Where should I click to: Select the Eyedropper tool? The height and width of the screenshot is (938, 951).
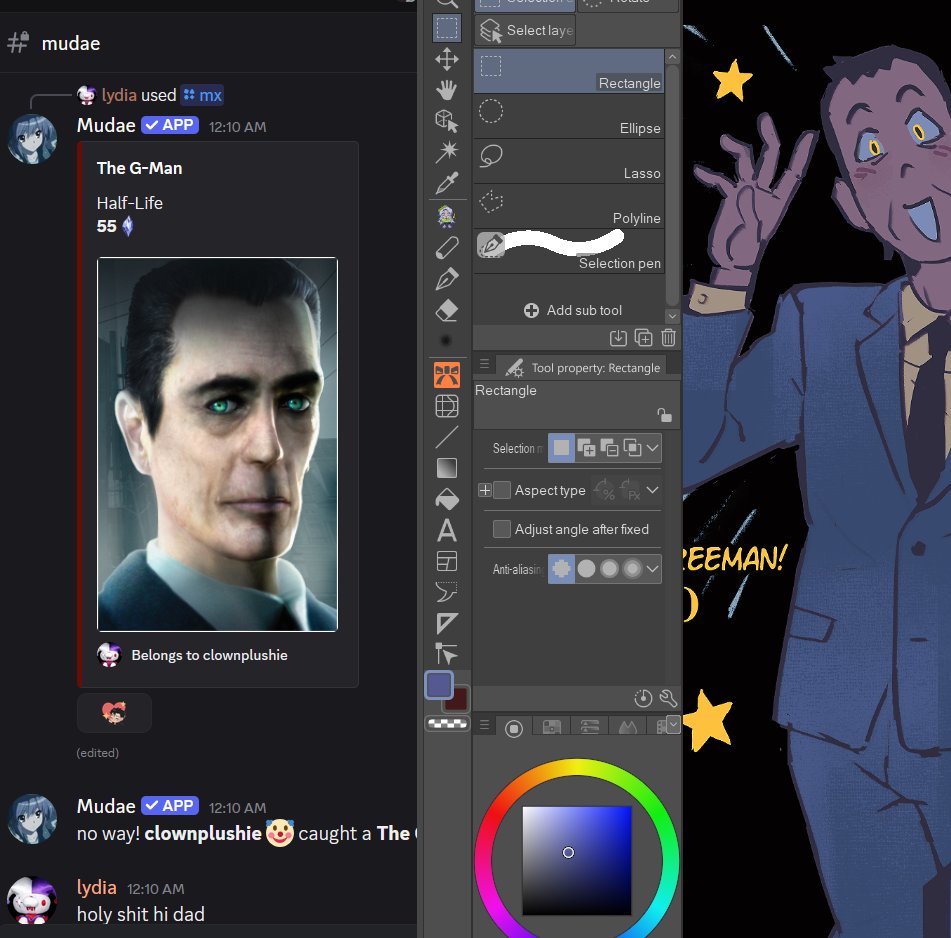click(x=447, y=183)
